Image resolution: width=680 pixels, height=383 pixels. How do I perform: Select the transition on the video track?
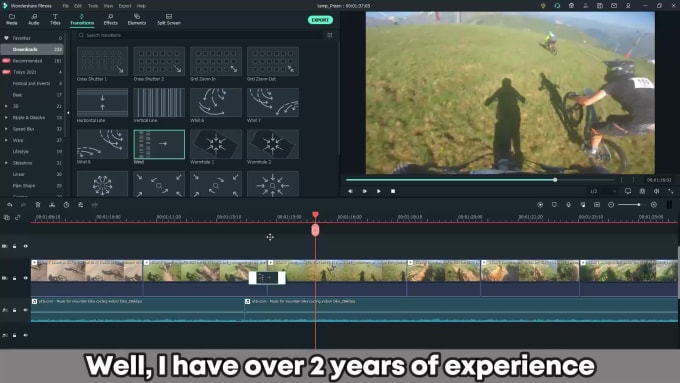[x=267, y=278]
